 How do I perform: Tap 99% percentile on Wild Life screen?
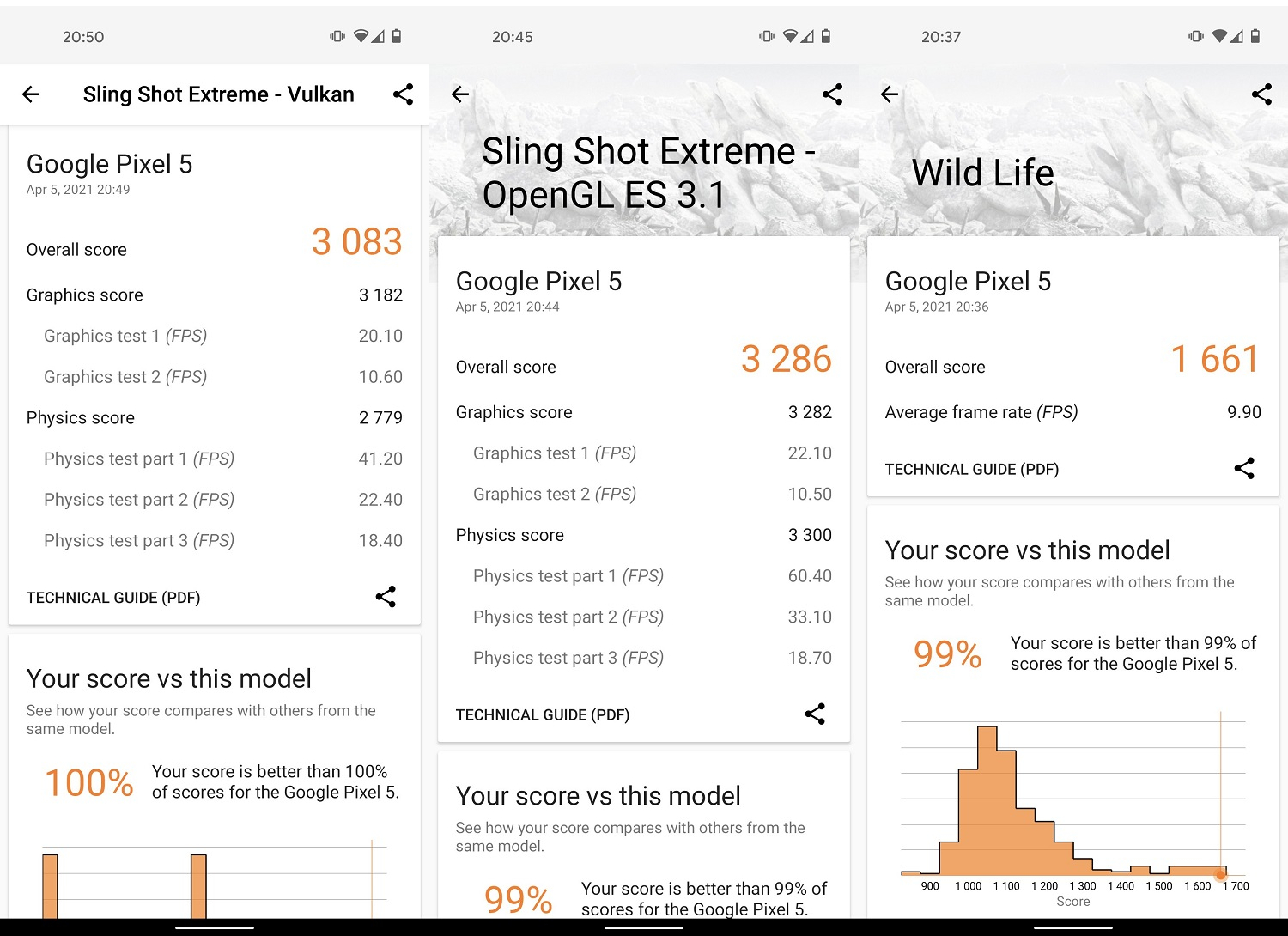[x=948, y=654]
